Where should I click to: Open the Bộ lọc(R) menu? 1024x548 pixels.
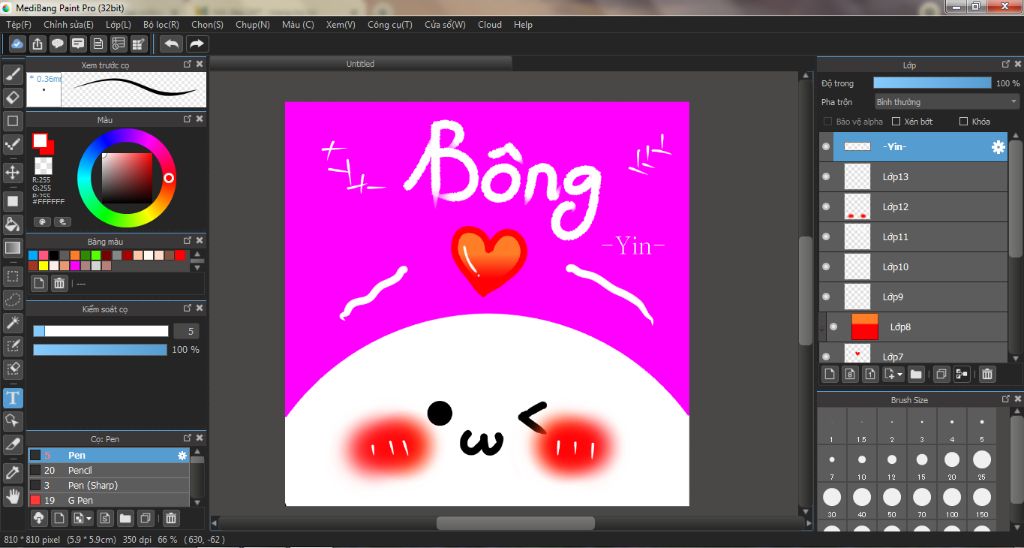(x=161, y=25)
